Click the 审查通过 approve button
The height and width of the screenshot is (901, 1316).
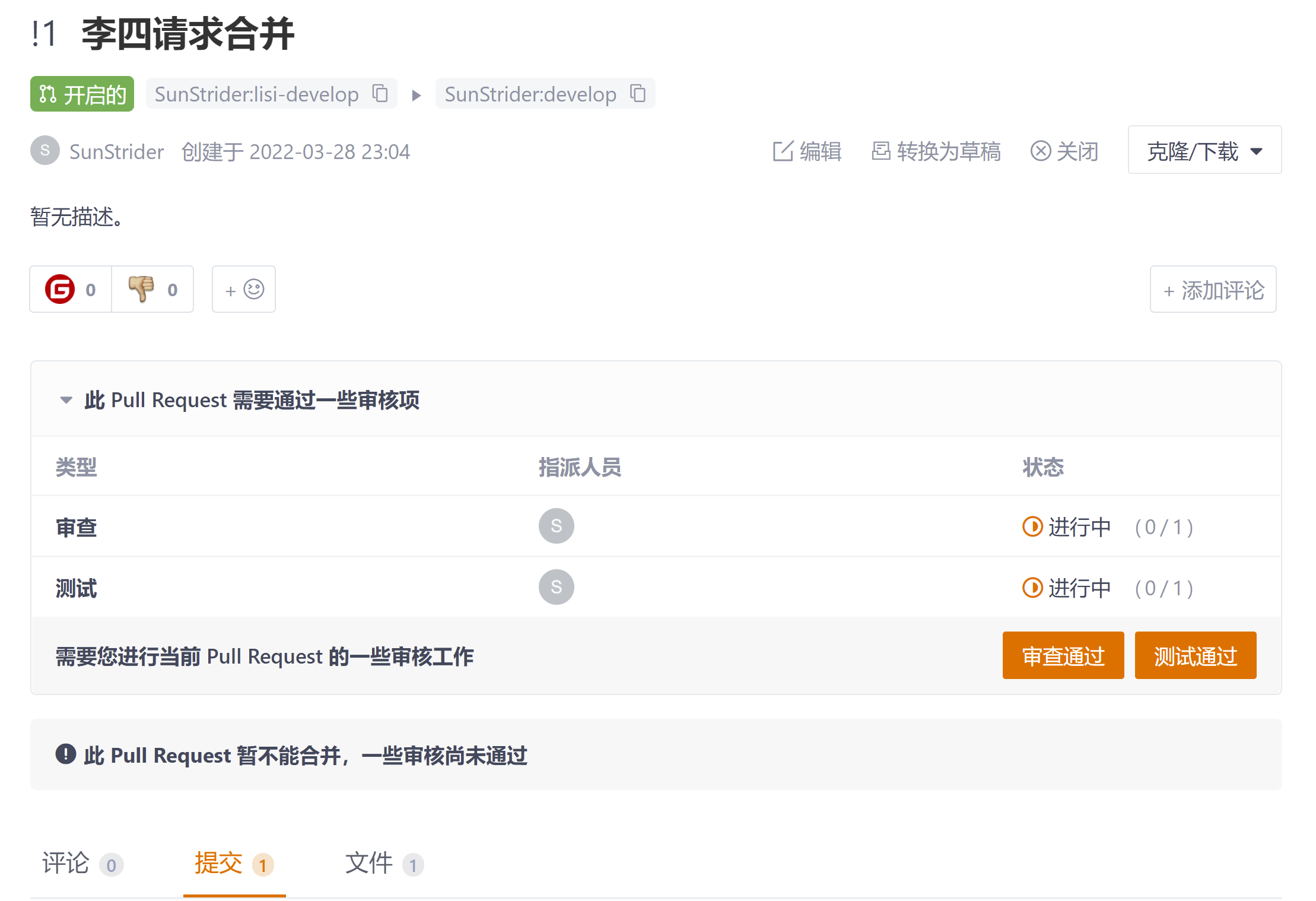[1063, 655]
